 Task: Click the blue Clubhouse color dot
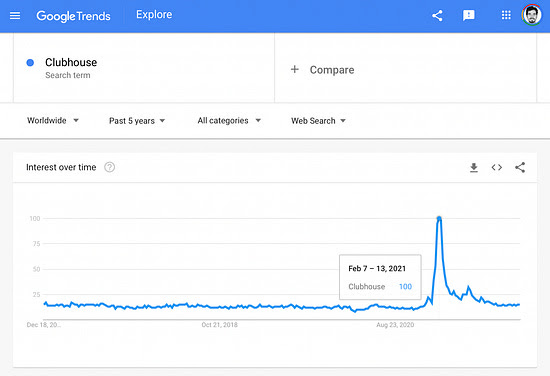click(30, 63)
